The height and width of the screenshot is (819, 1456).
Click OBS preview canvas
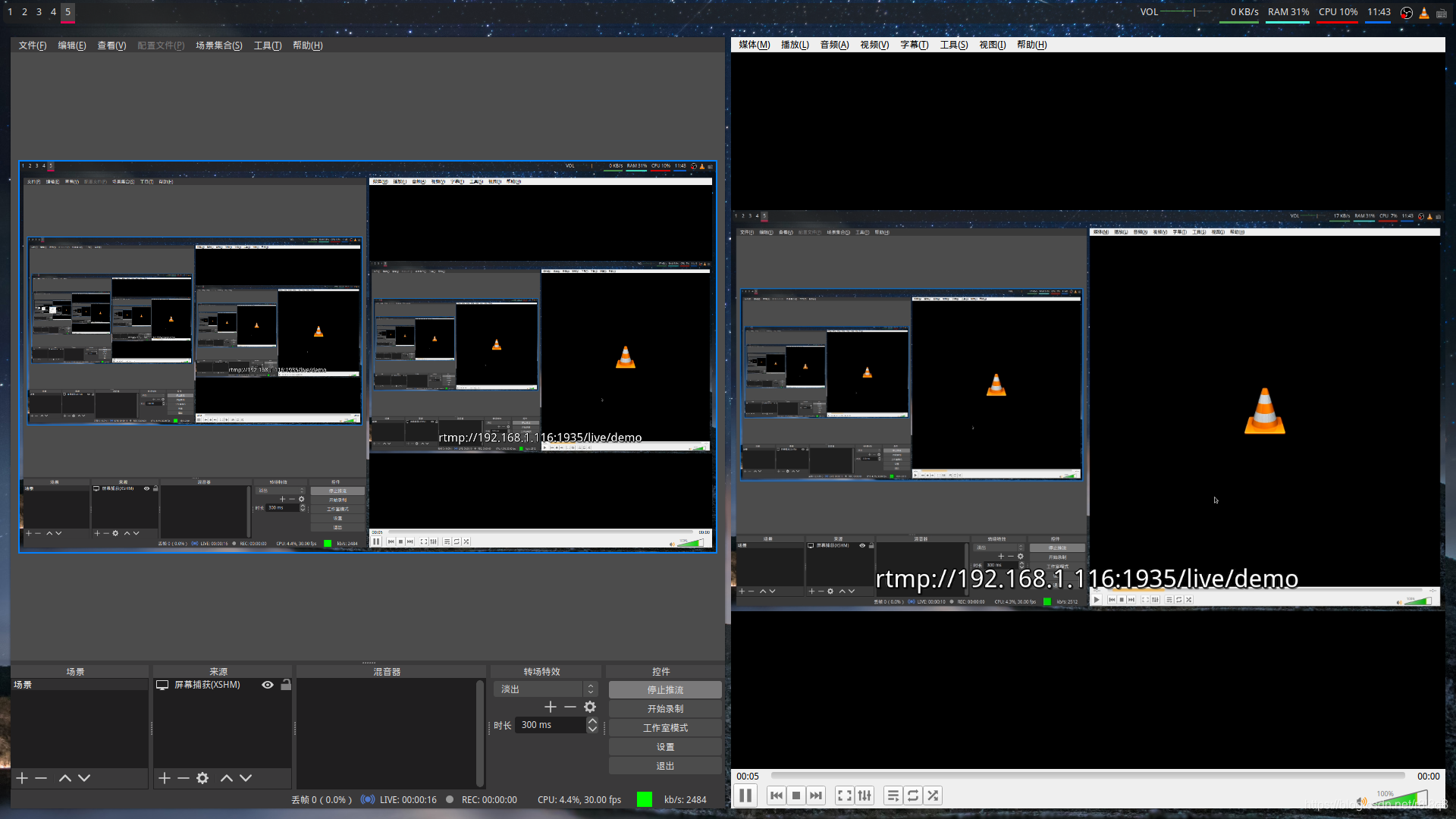point(367,356)
